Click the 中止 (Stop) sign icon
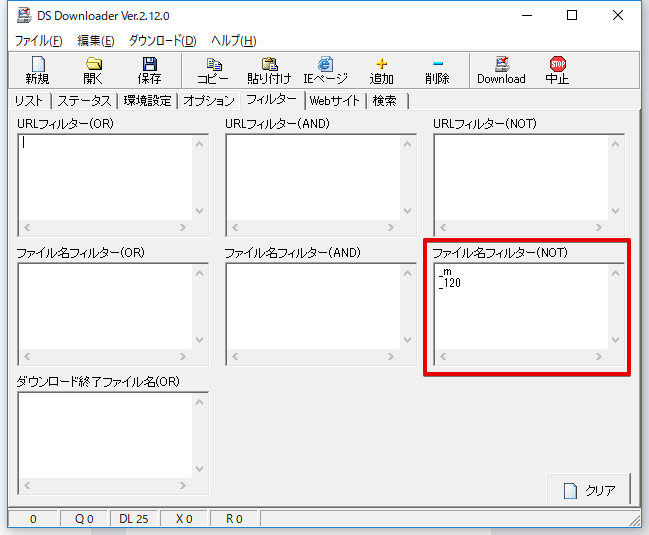Viewport: 649px width, 535px height. [558, 64]
